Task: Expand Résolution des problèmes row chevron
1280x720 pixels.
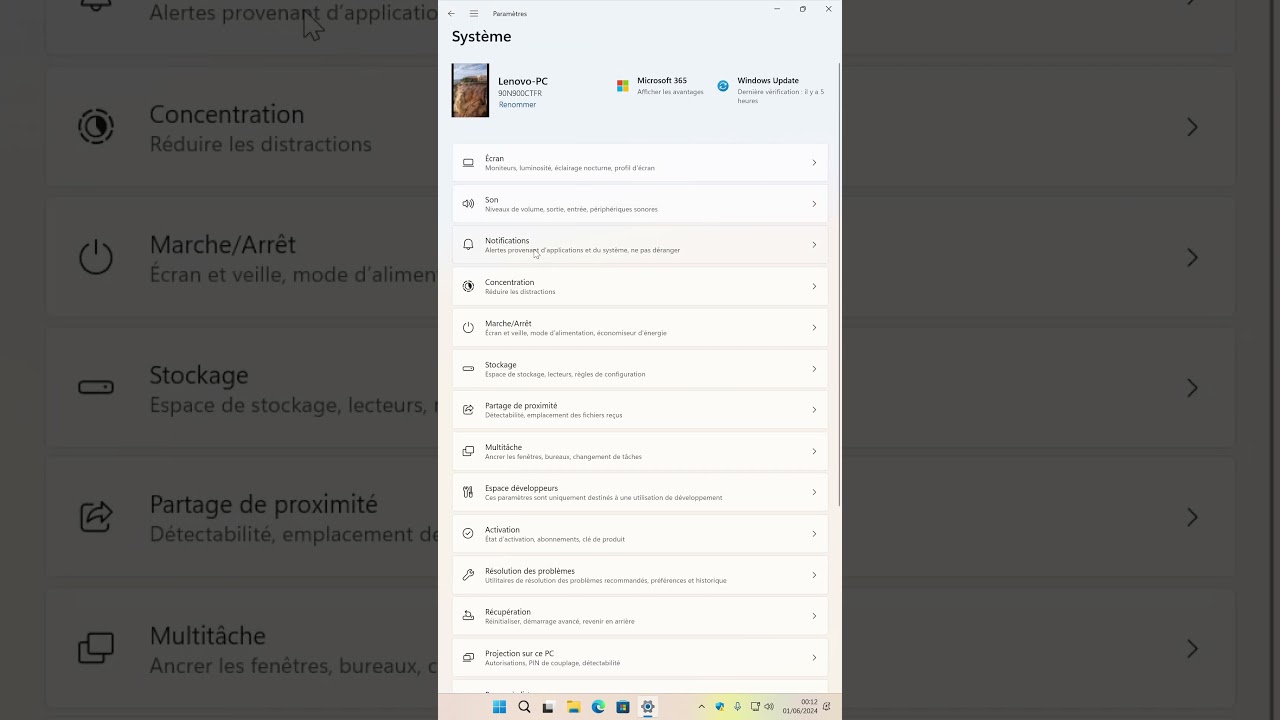Action: pyautogui.click(x=814, y=575)
